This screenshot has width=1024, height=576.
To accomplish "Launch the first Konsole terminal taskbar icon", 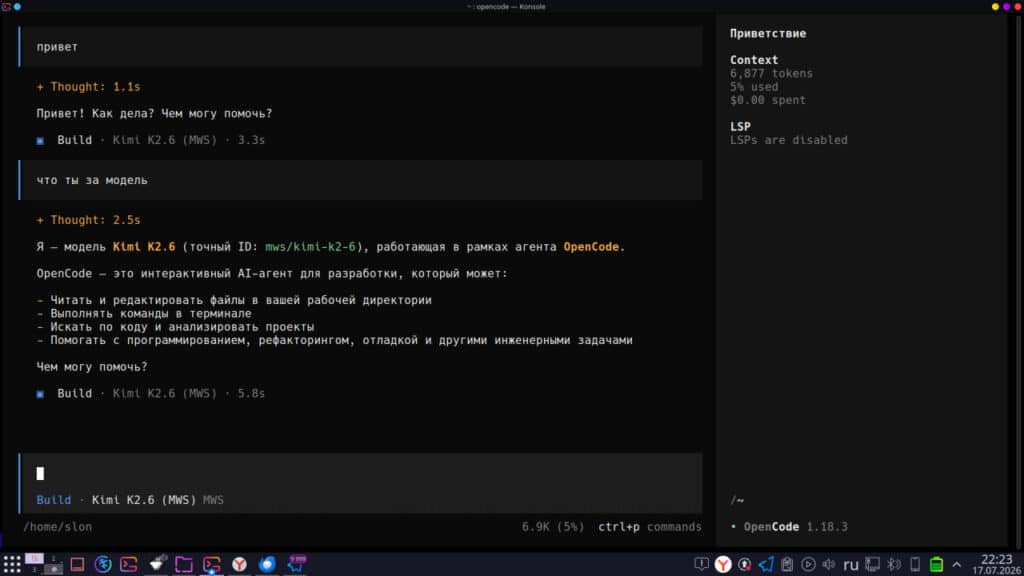I will click(129, 564).
